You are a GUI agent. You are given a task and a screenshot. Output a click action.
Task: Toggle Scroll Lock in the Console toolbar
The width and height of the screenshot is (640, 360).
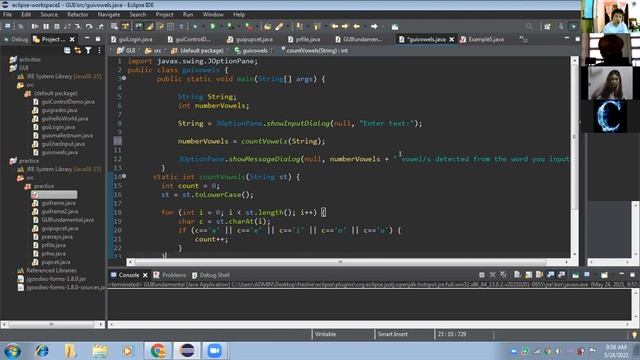529,275
